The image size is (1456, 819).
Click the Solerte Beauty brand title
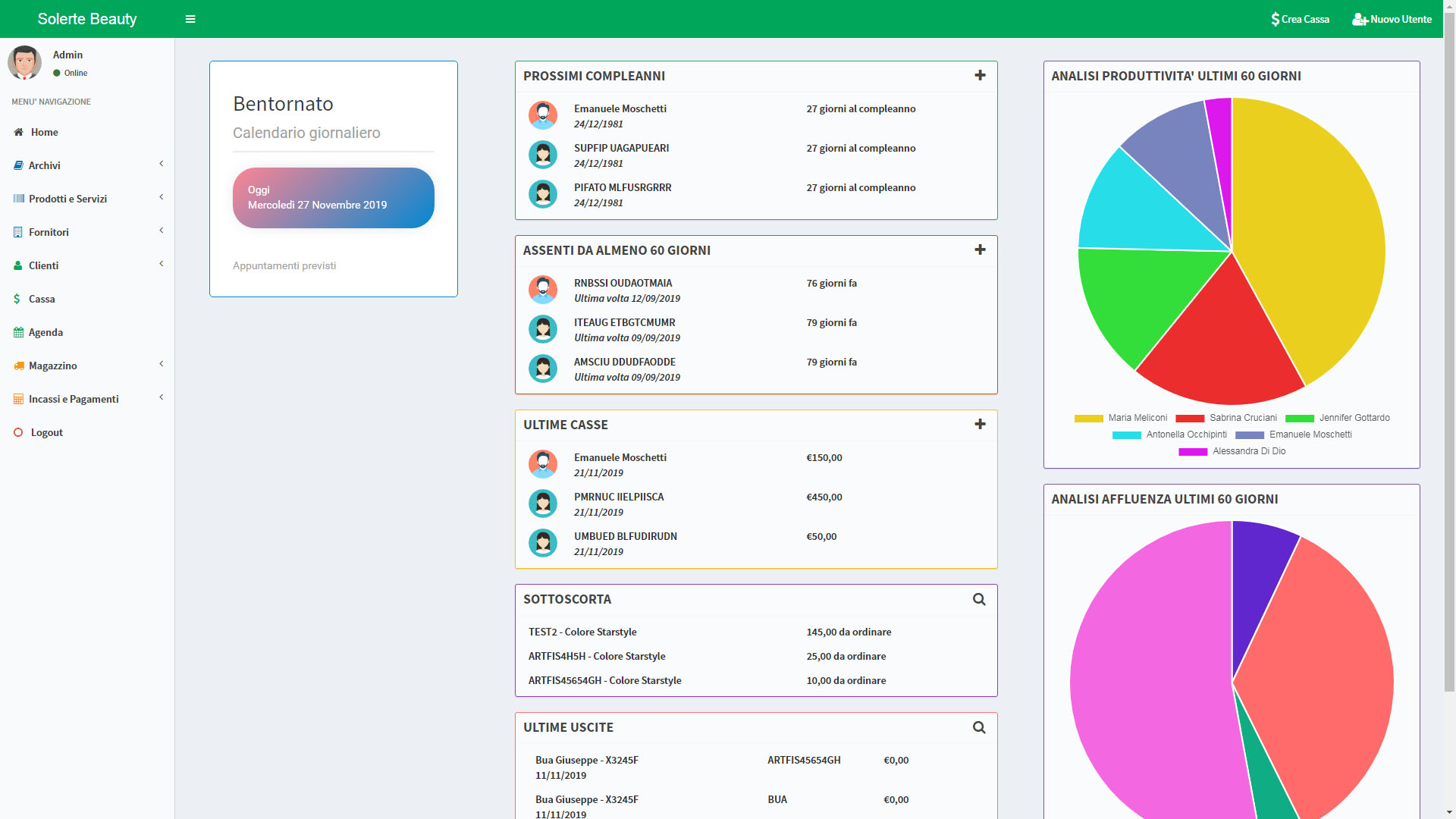click(87, 19)
